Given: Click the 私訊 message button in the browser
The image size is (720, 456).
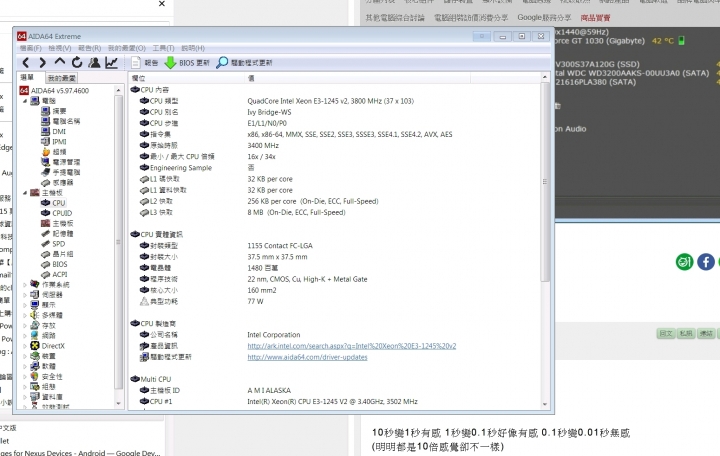Looking at the screenshot, I should click(686, 333).
